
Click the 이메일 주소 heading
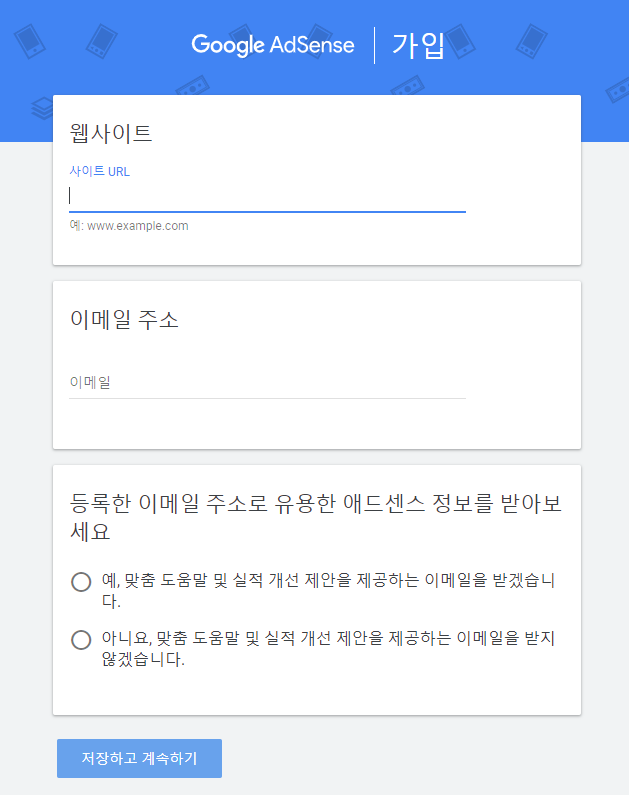[124, 319]
